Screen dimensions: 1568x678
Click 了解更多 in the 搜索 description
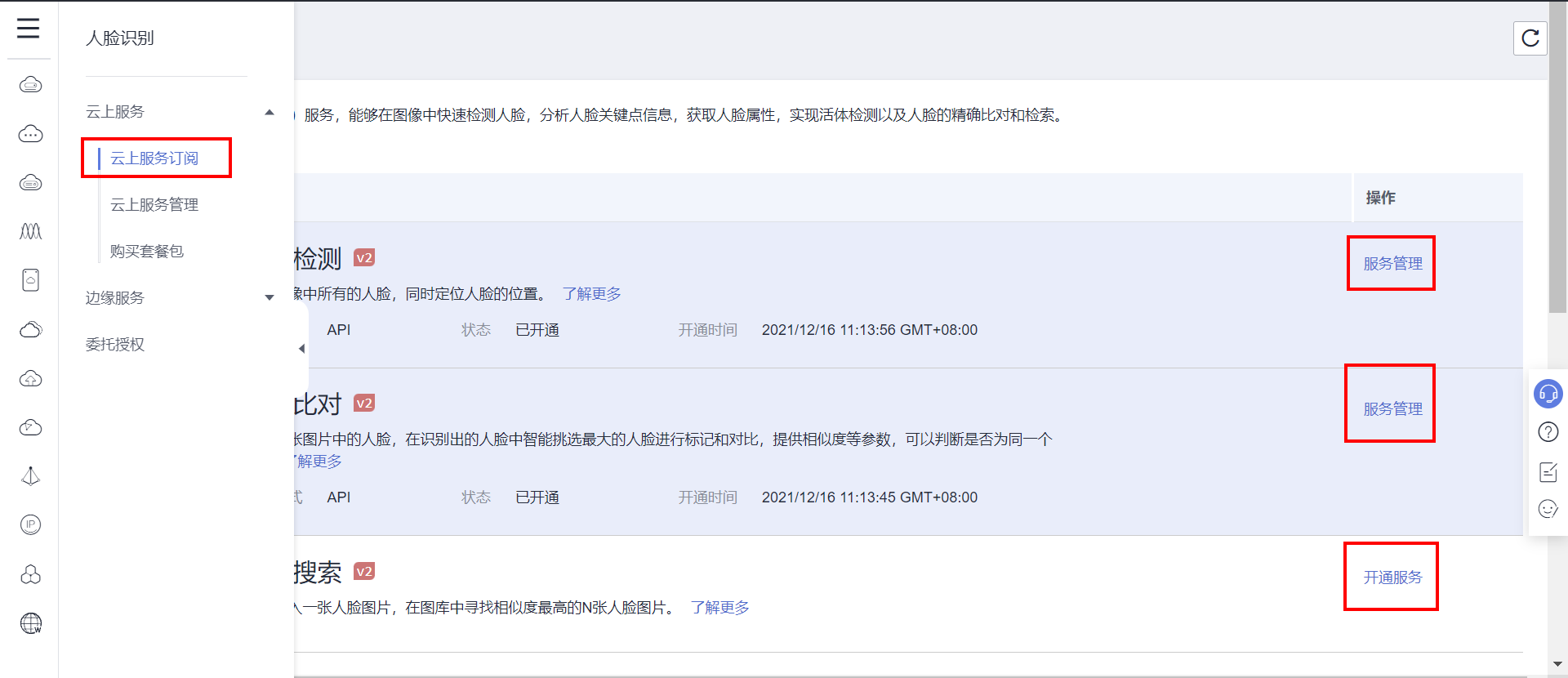[x=719, y=608]
